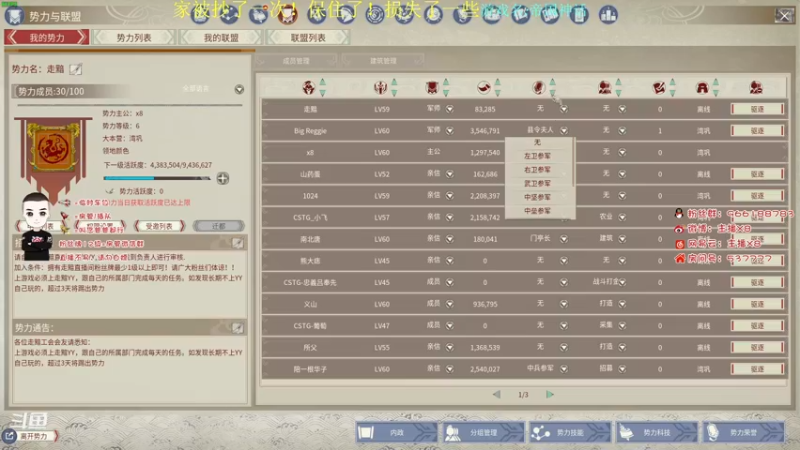This screenshot has height=450, width=800.
Task: Go to next member page arrow
Action: [x=549, y=394]
